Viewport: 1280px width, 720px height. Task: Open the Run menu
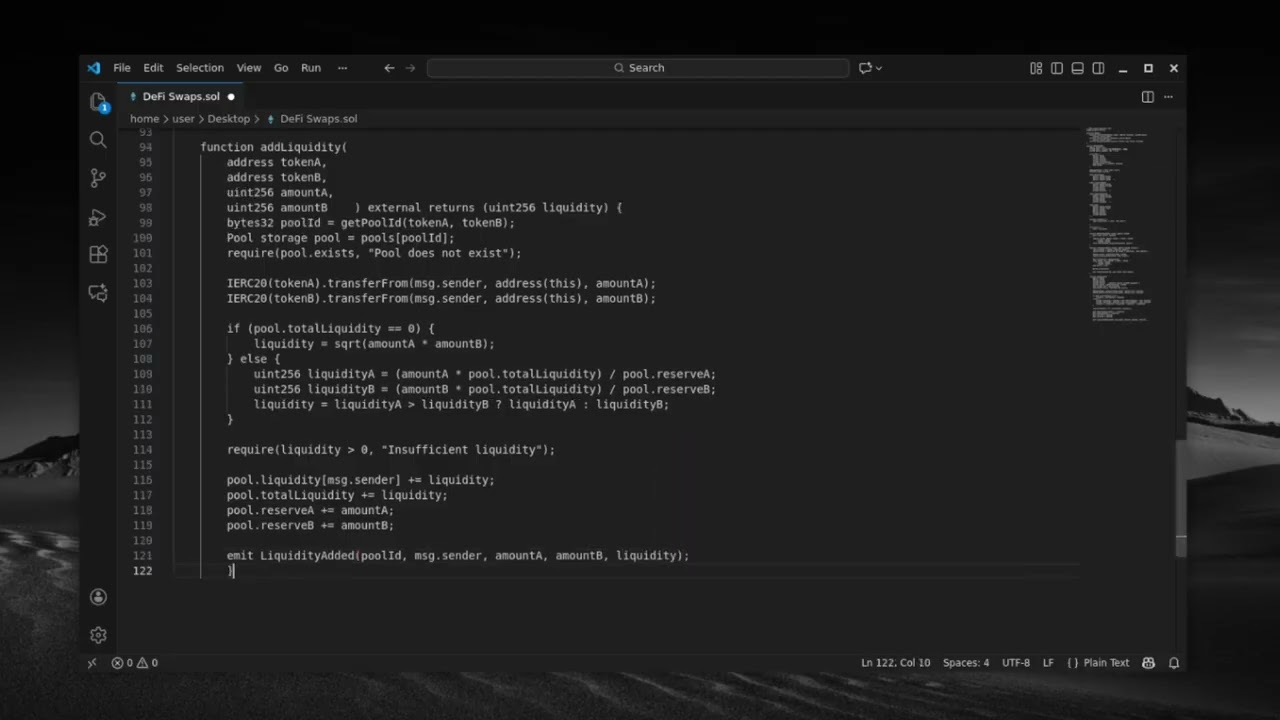coord(311,68)
